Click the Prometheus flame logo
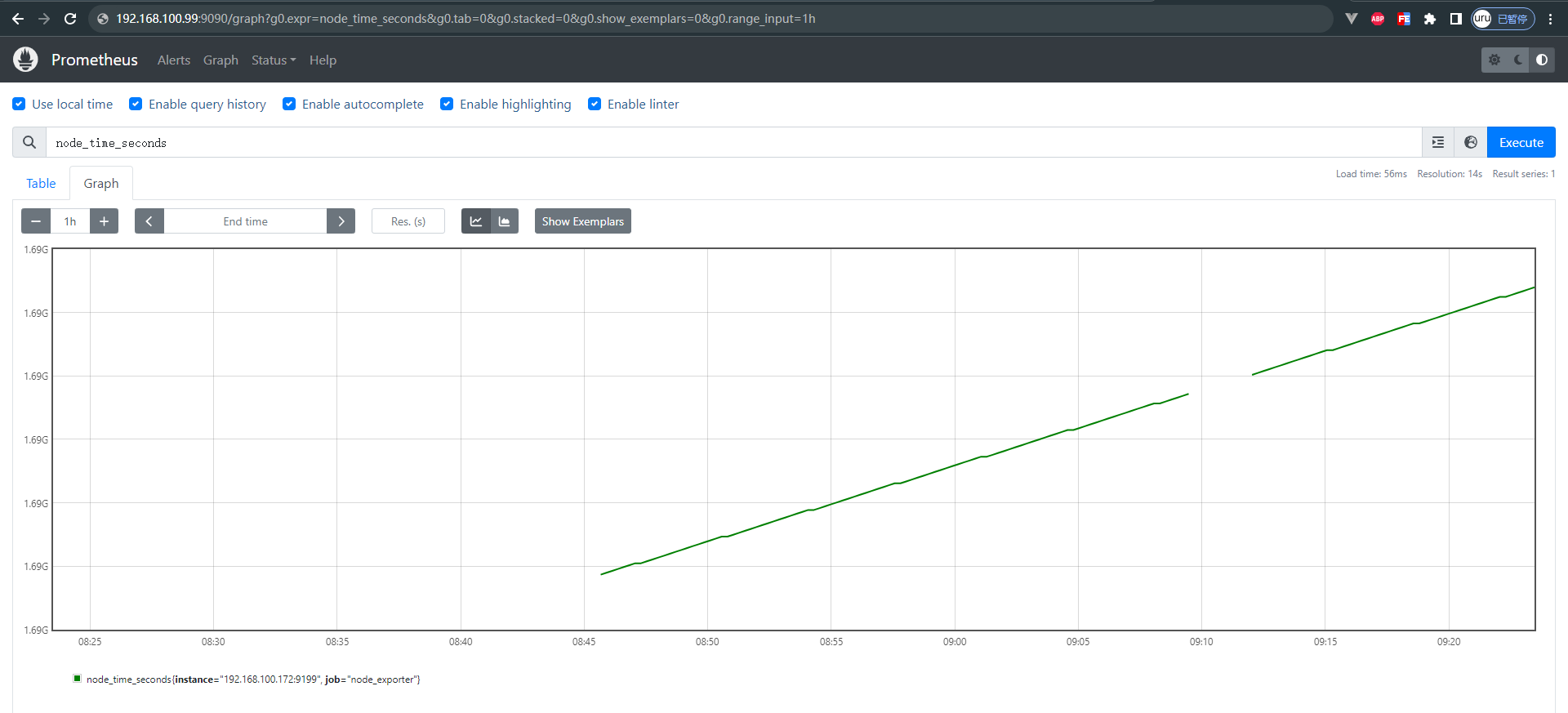1568x713 pixels. click(x=25, y=60)
